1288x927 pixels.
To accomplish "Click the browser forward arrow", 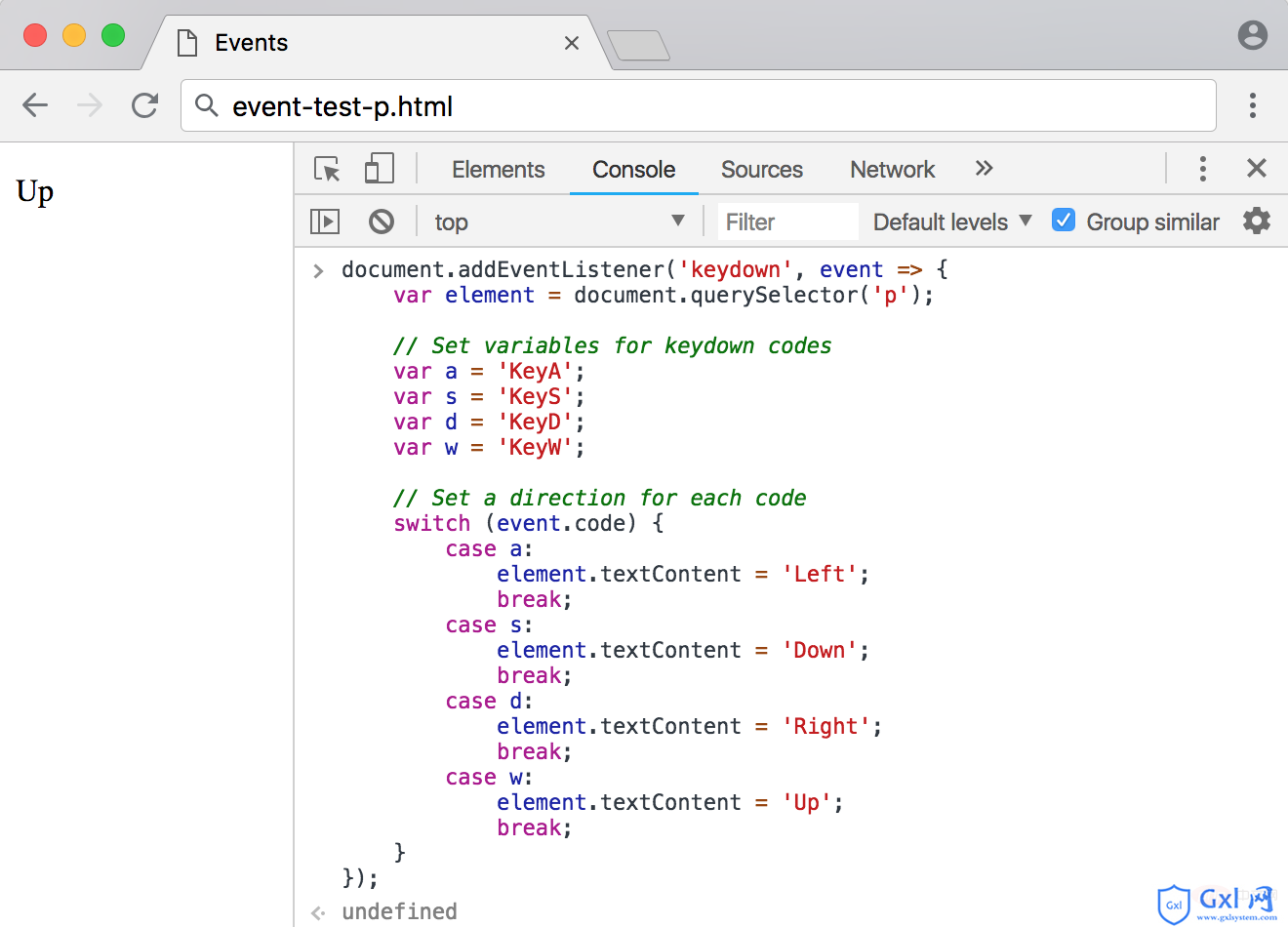I will coord(90,105).
